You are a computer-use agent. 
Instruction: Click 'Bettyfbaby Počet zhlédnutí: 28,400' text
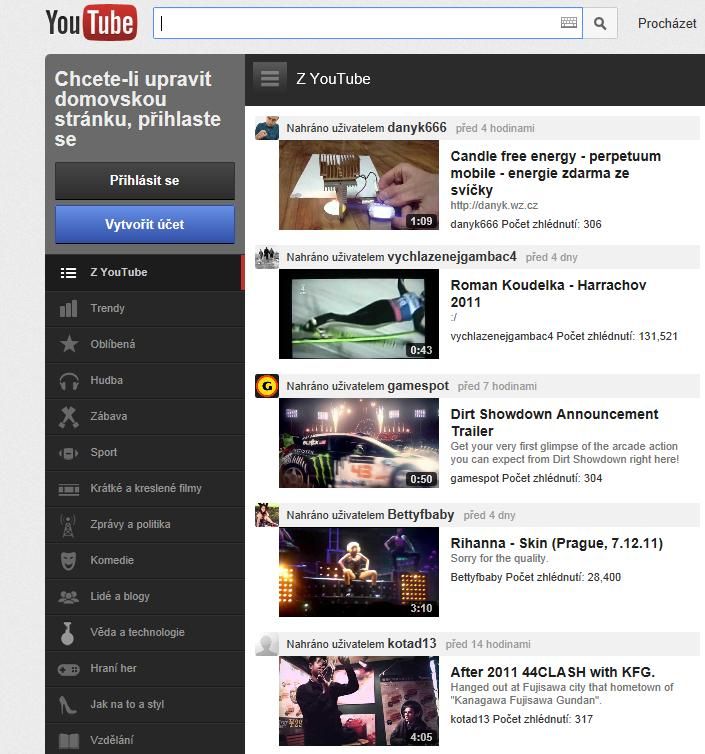tap(535, 577)
